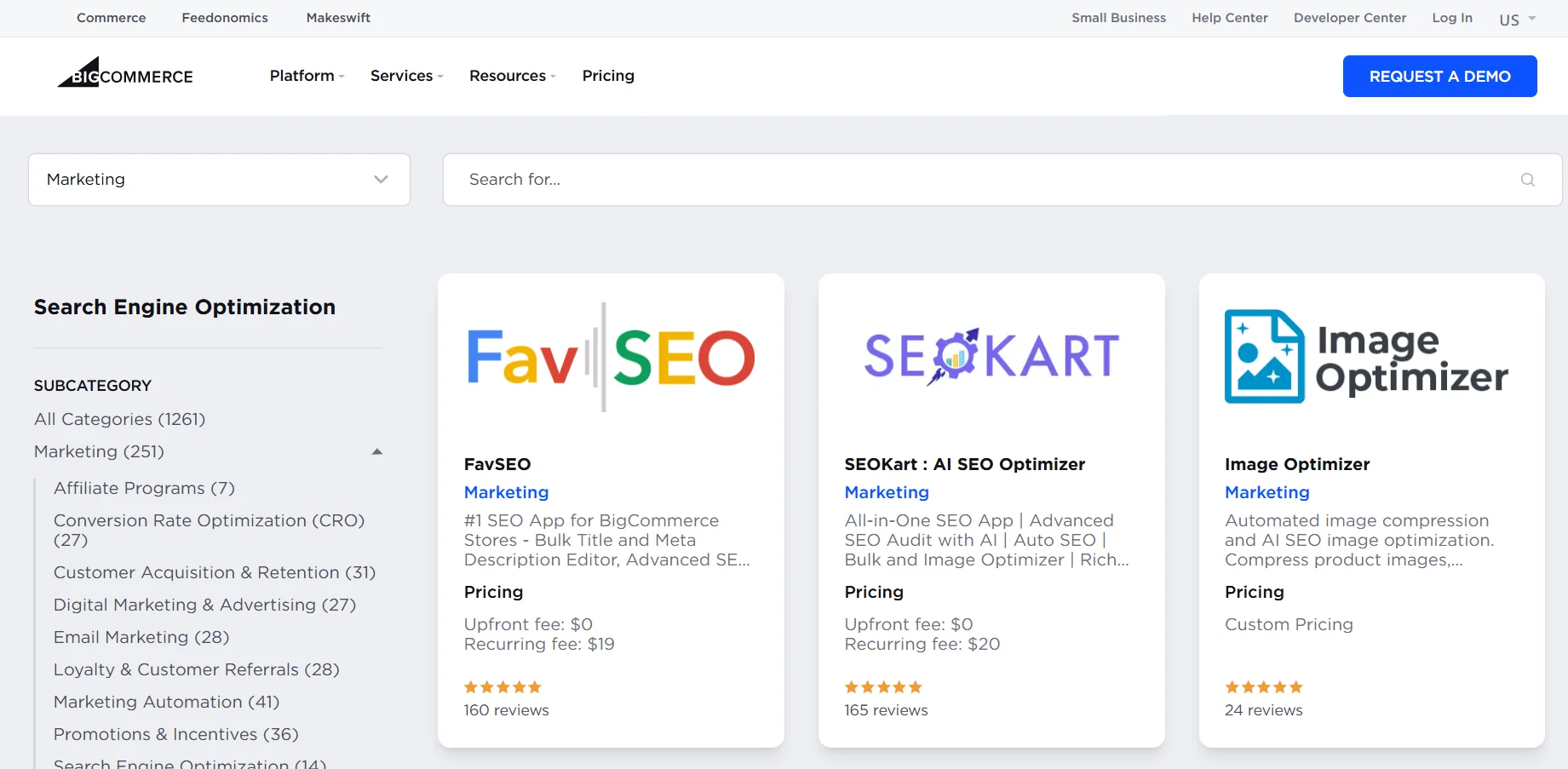
Task: Click the SEOKart logo
Action: (x=991, y=357)
